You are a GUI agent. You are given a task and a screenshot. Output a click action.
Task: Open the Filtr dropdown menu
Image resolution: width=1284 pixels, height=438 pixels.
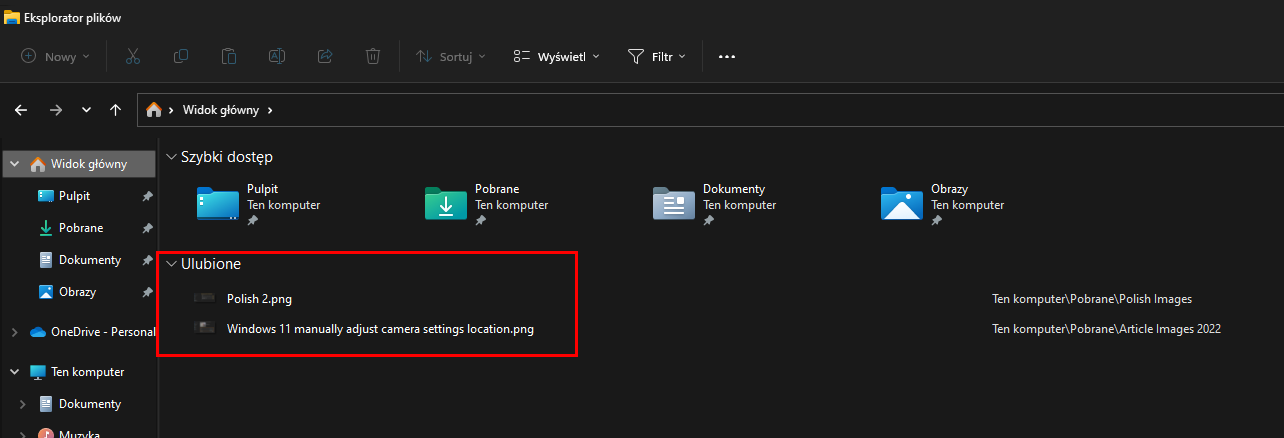click(657, 57)
